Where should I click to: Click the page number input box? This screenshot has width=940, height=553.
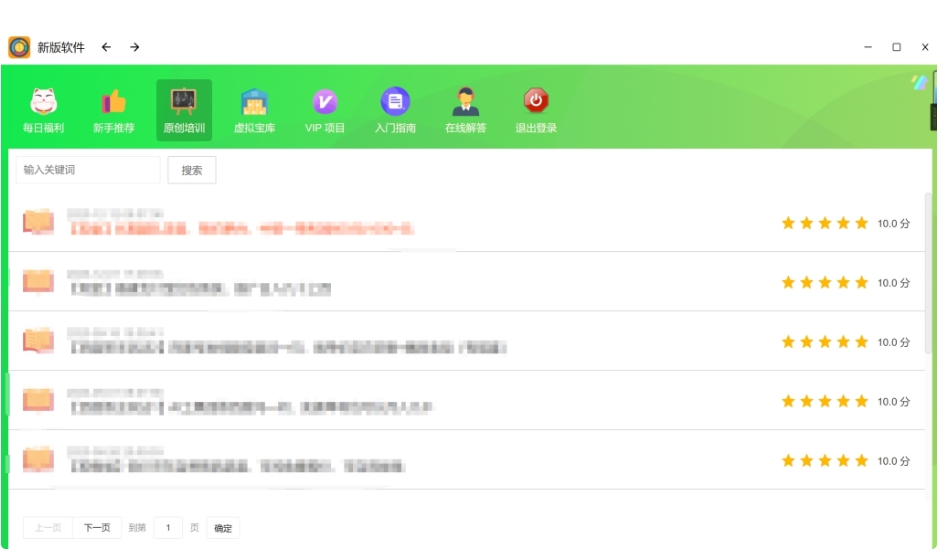[x=168, y=528]
